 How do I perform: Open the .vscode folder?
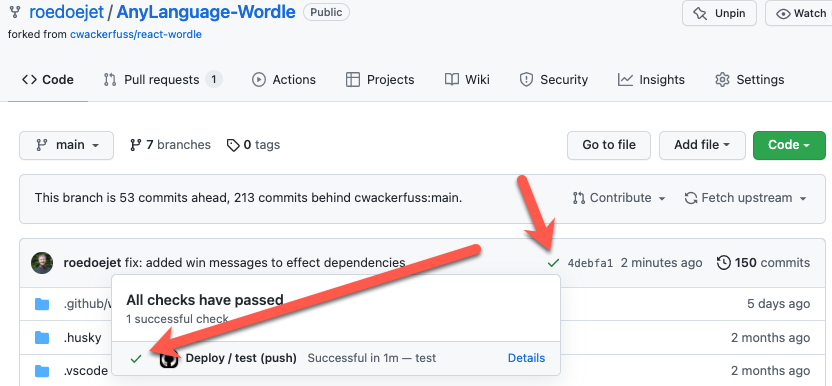(85, 371)
